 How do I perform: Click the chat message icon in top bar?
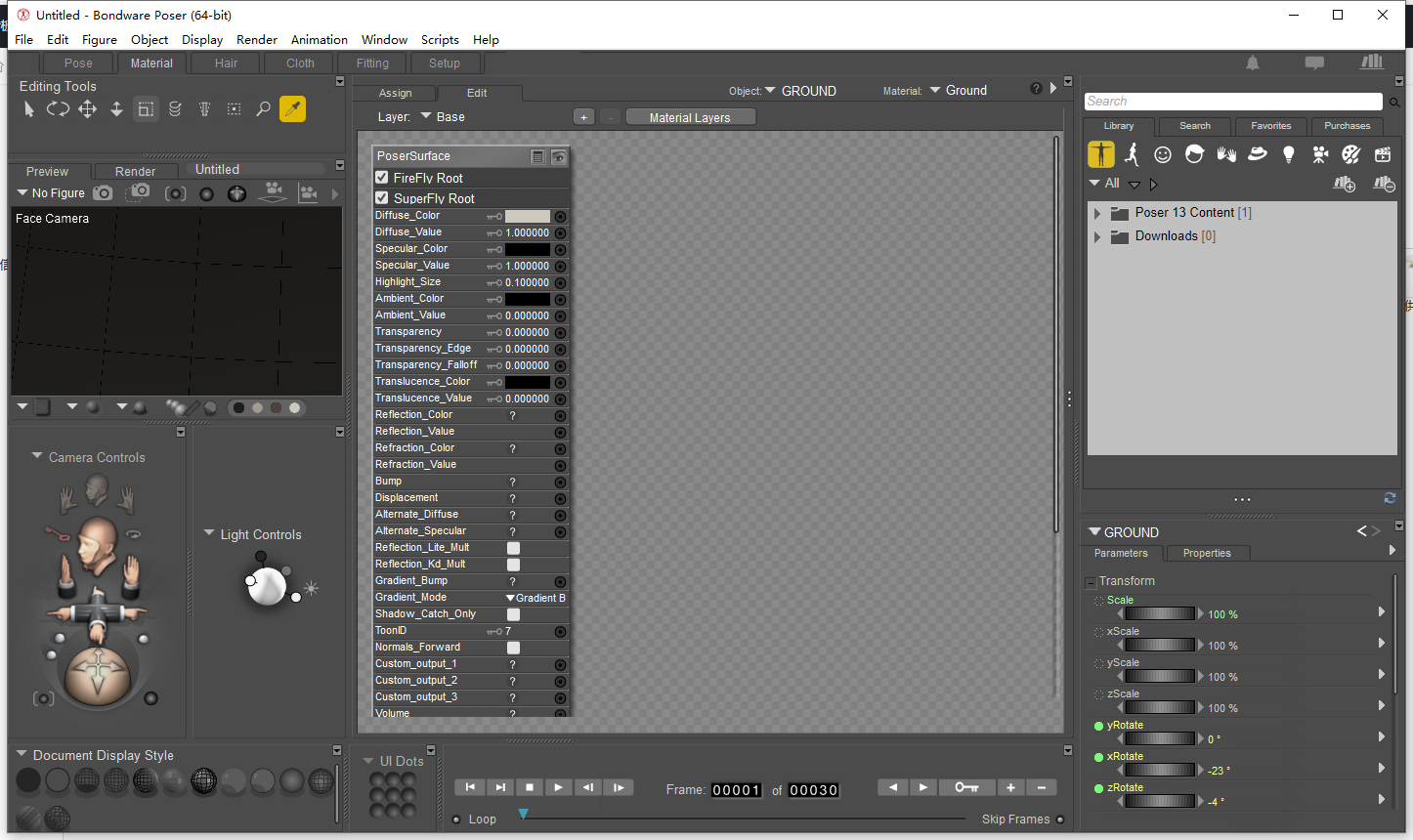pyautogui.click(x=1314, y=63)
